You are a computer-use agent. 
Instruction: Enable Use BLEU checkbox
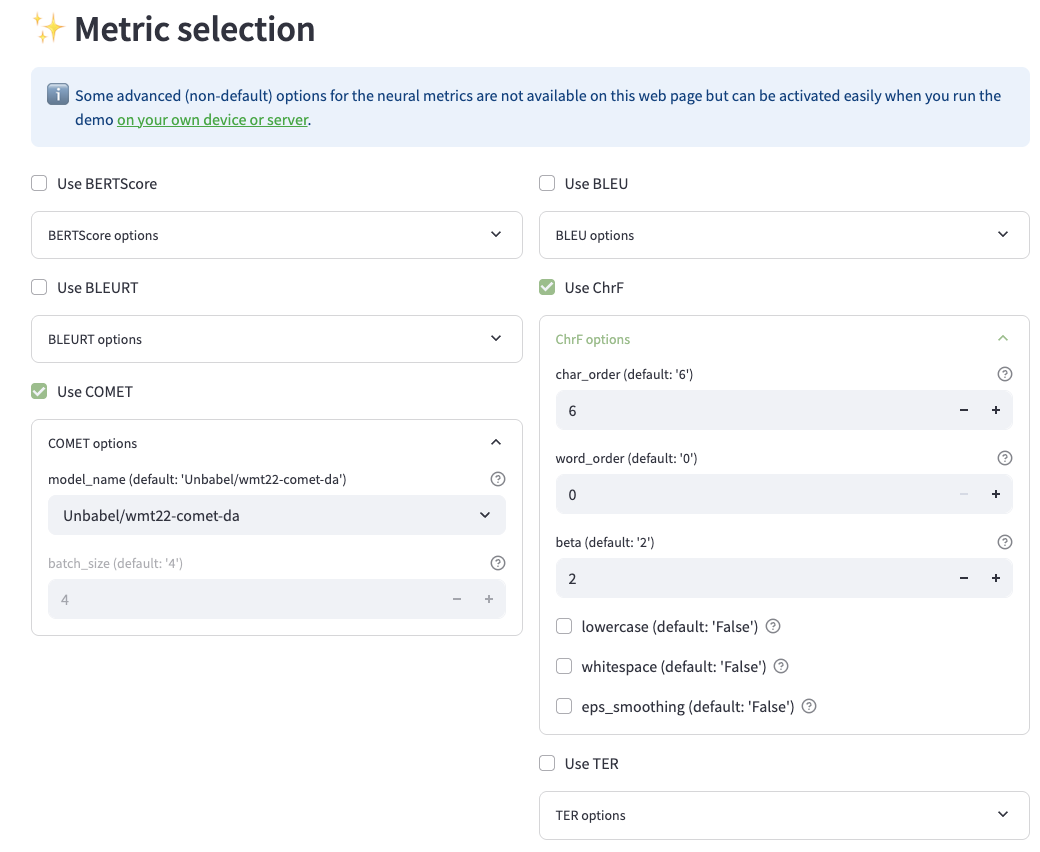click(x=547, y=184)
